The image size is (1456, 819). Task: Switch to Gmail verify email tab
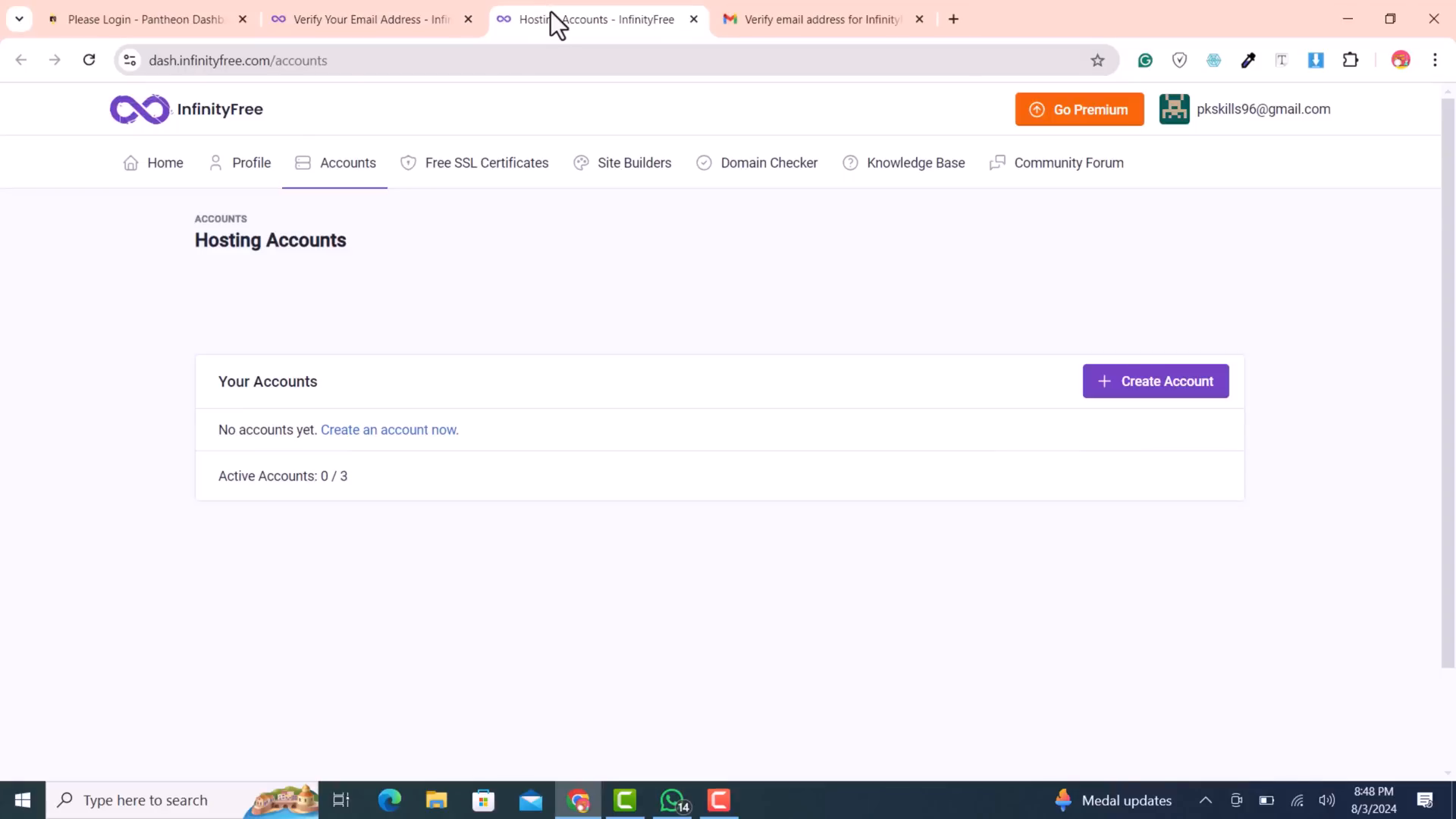click(822, 20)
